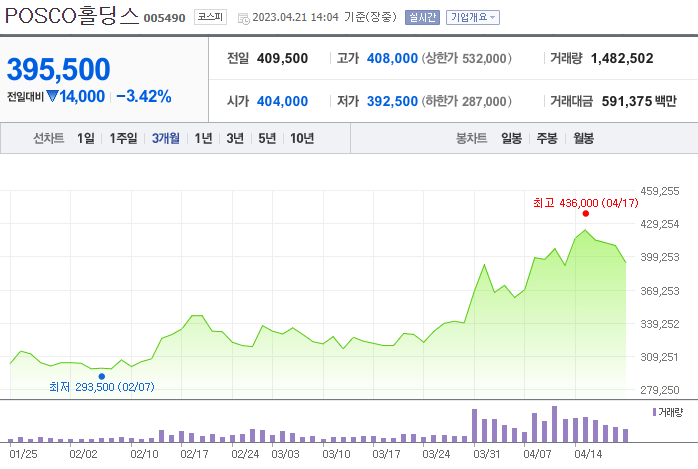Click the 거래대금 value 591,375
This screenshot has width=698, height=469.
[627, 101]
